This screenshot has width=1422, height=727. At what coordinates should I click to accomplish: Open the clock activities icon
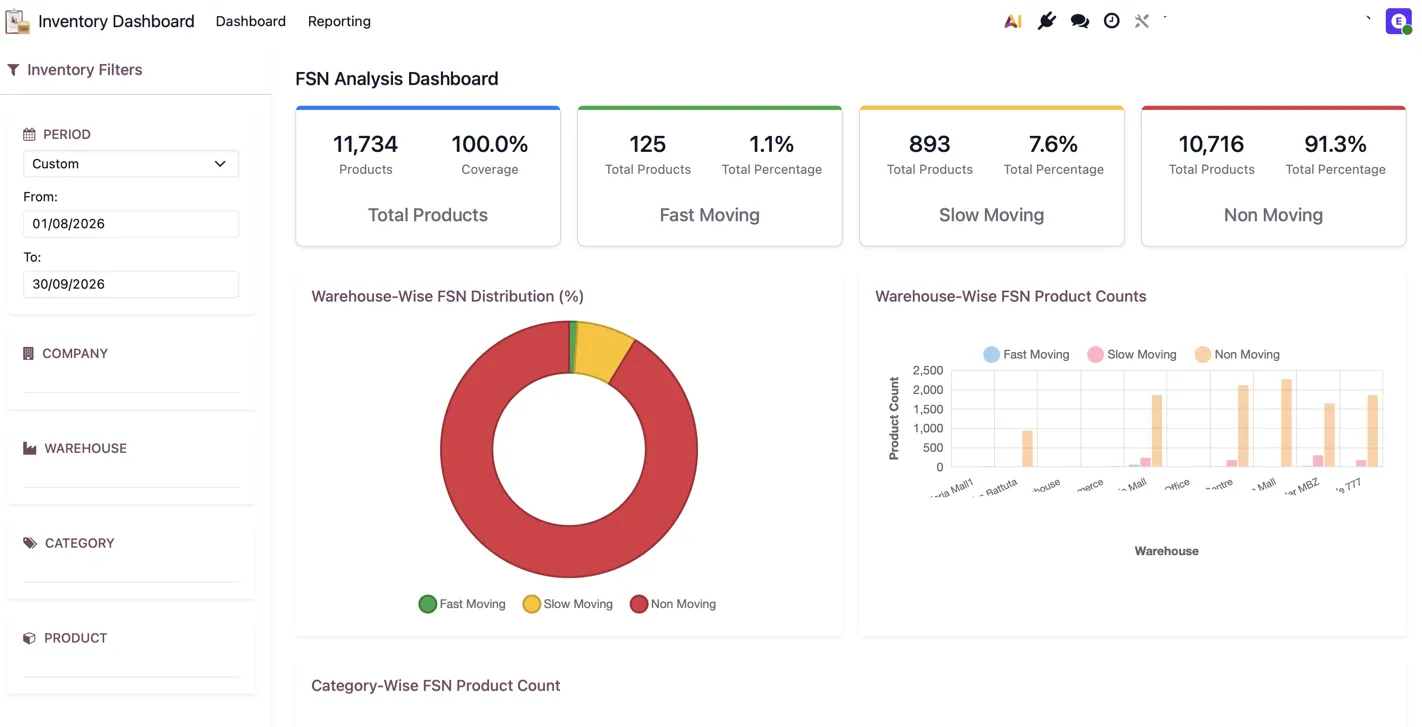click(1111, 21)
